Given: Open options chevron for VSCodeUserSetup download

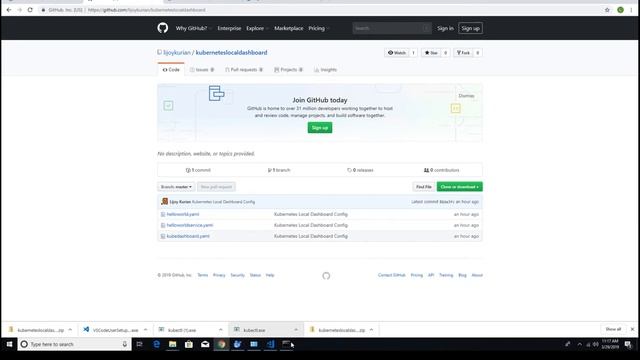Looking at the screenshot, I should point(145,329).
